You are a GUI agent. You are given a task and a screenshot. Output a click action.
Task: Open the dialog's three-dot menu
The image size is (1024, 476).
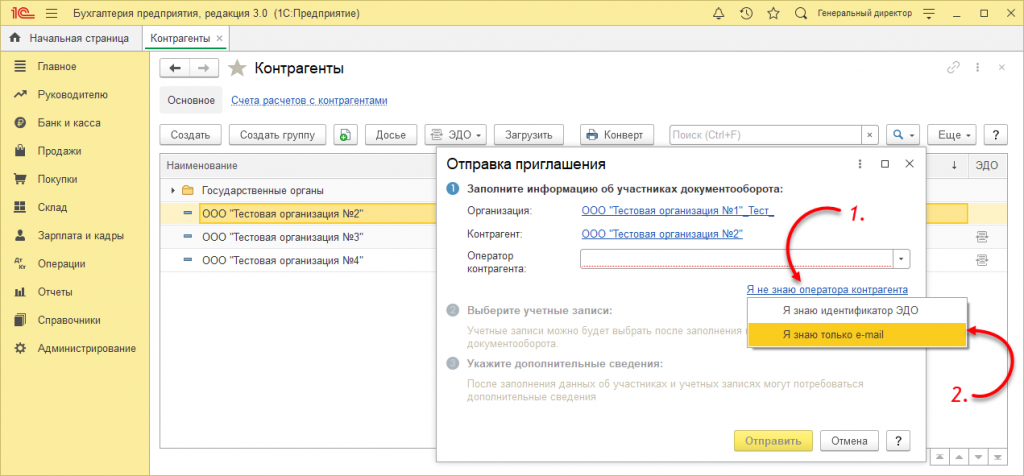(859, 164)
